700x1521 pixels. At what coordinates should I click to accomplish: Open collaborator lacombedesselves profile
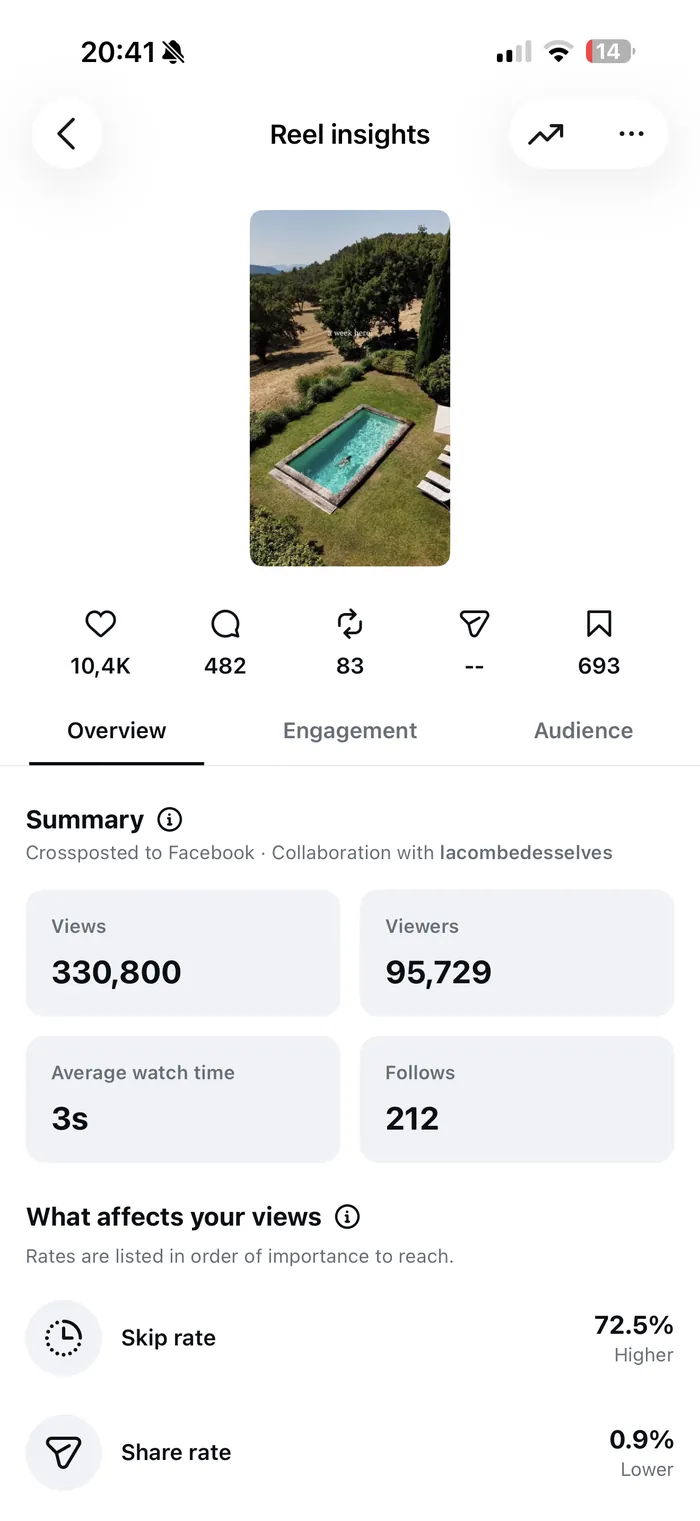pyautogui.click(x=526, y=853)
